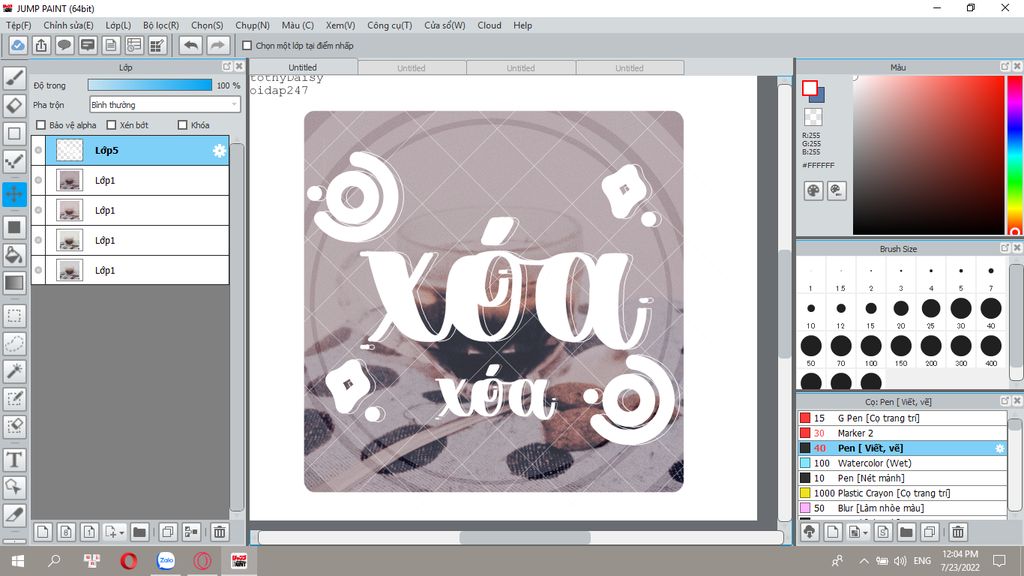The image size is (1024, 576).
Task: Select the Lasso selection tool
Action: 14,344
